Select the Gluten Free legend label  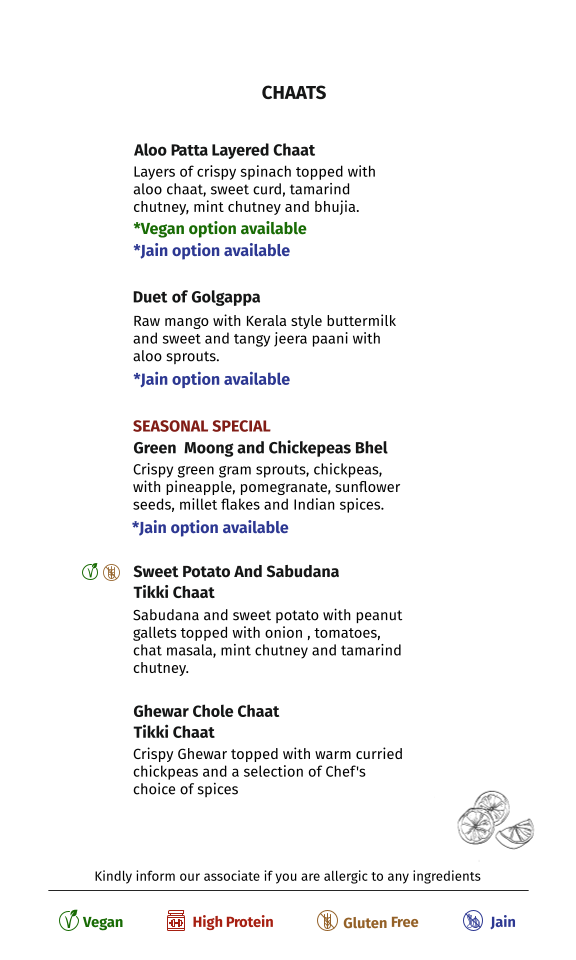[x=381, y=922]
